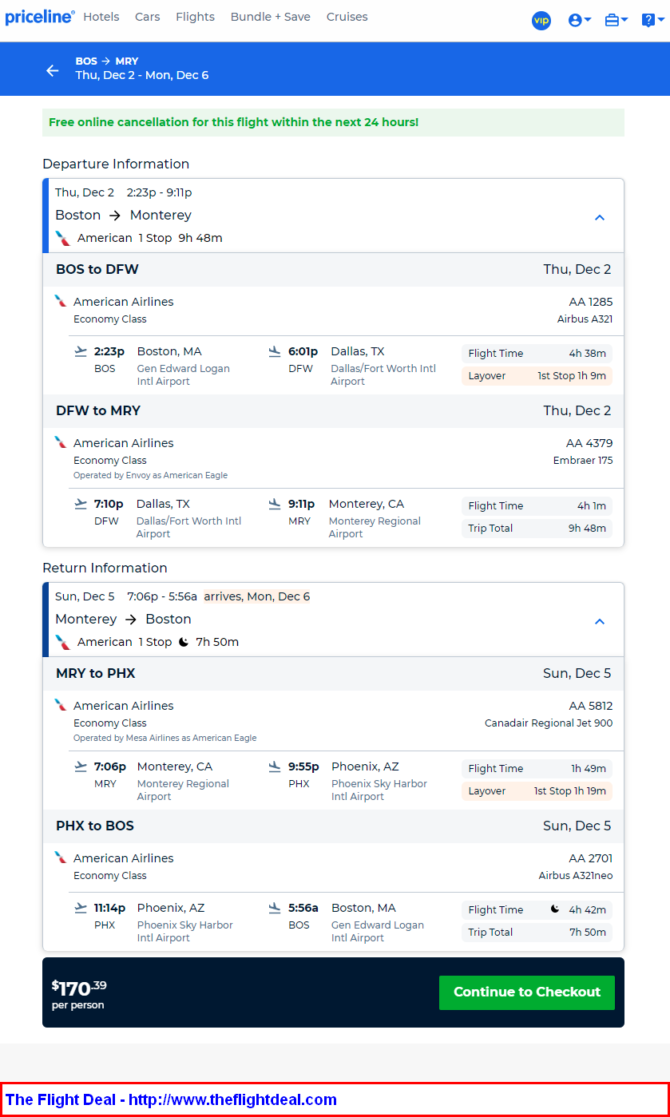Image resolution: width=670 pixels, height=1117 pixels.
Task: Click the free online cancellation banner
Action: 333,123
